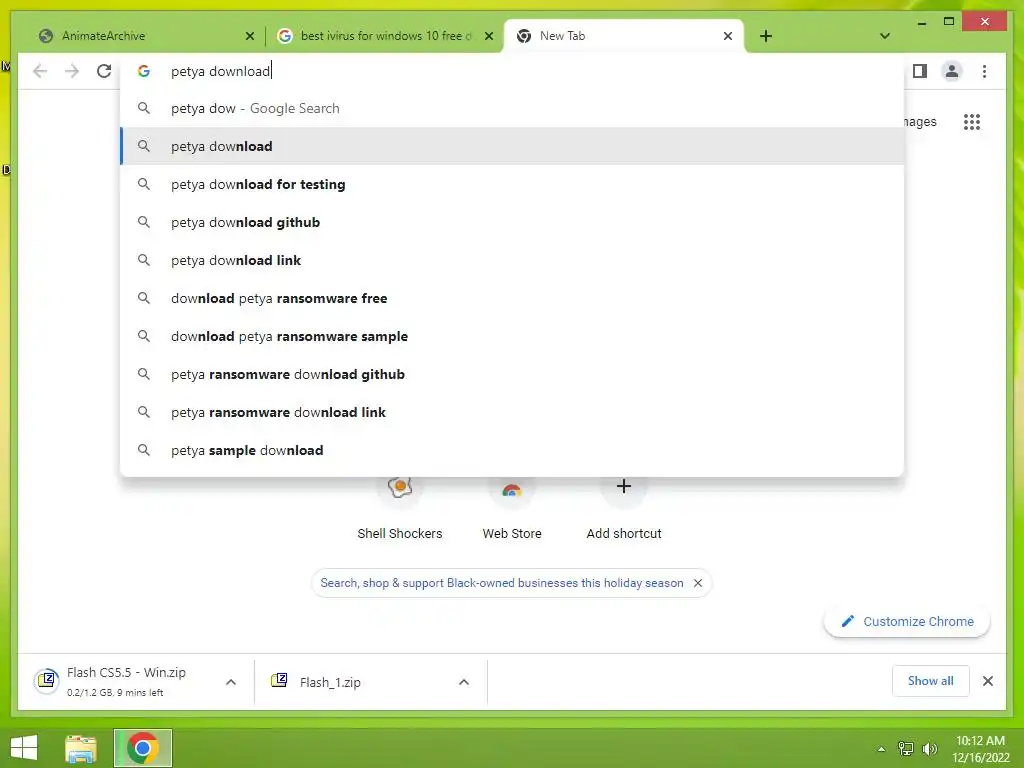Click the browser Forward arrow
Viewport: 1024px width, 768px height.
(72, 71)
